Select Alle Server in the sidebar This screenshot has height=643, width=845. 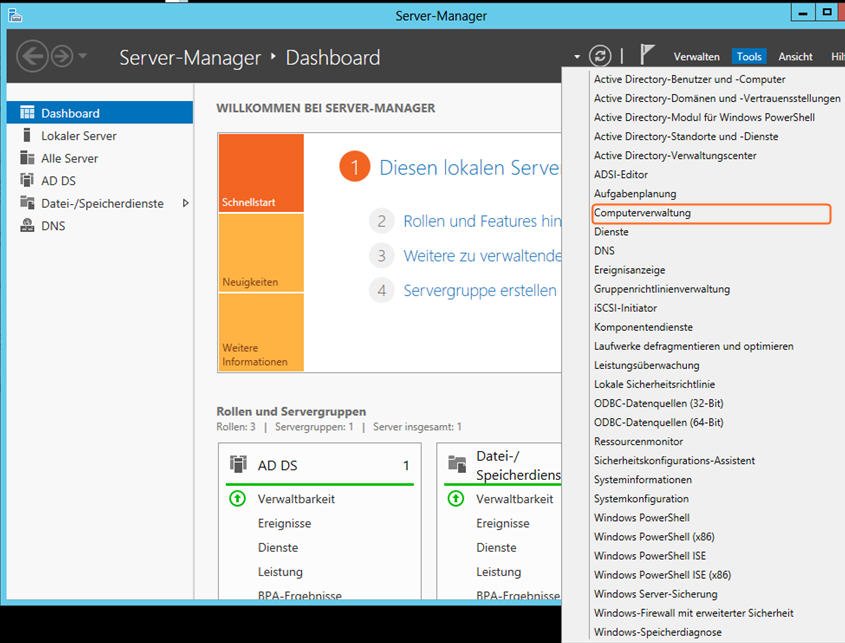click(x=100, y=158)
